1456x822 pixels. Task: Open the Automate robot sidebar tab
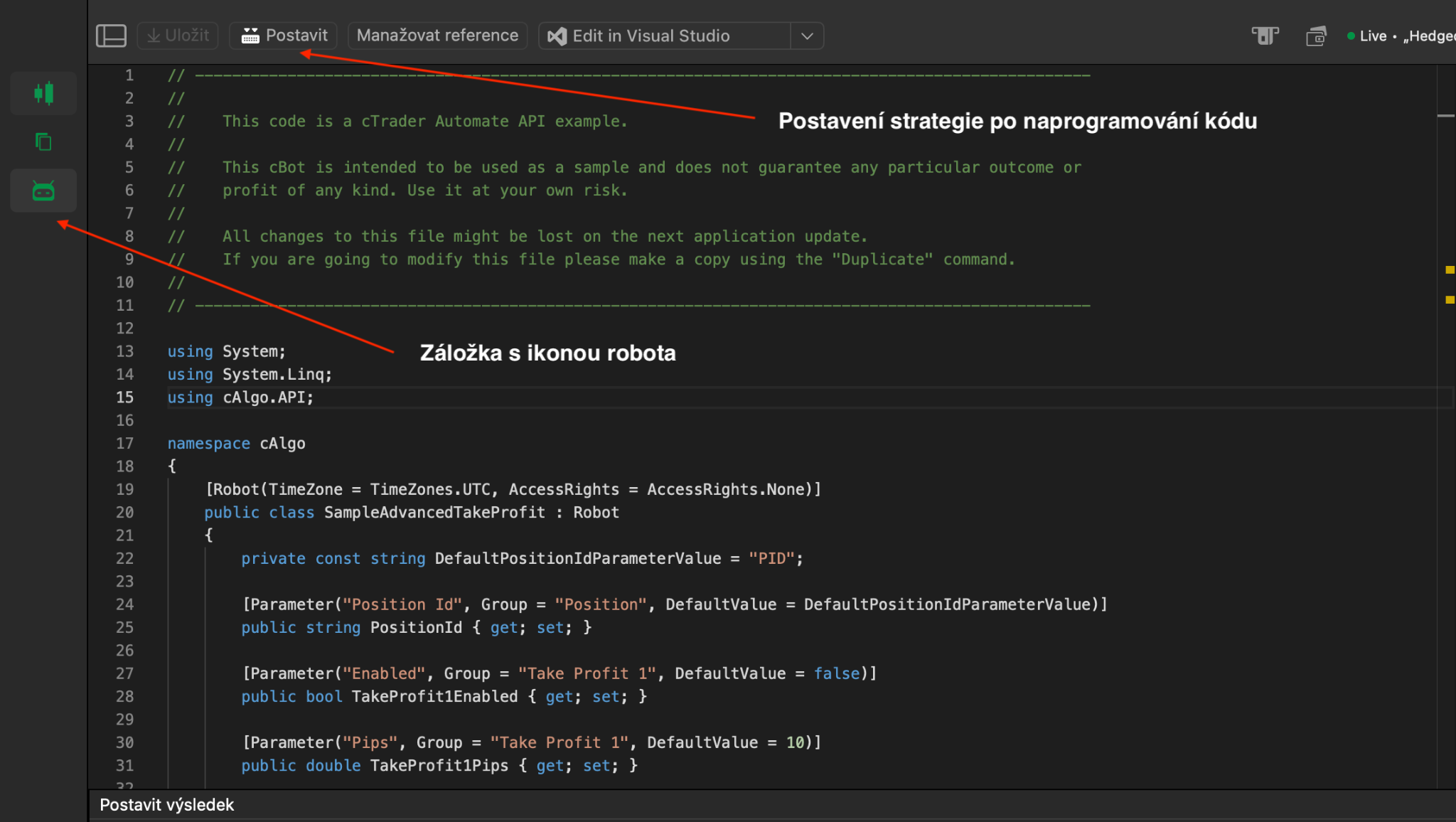click(x=43, y=191)
